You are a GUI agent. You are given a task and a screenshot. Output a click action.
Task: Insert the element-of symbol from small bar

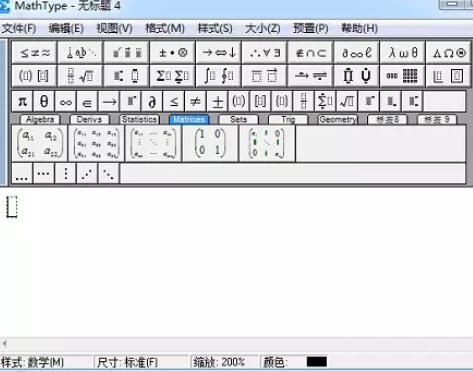click(87, 101)
